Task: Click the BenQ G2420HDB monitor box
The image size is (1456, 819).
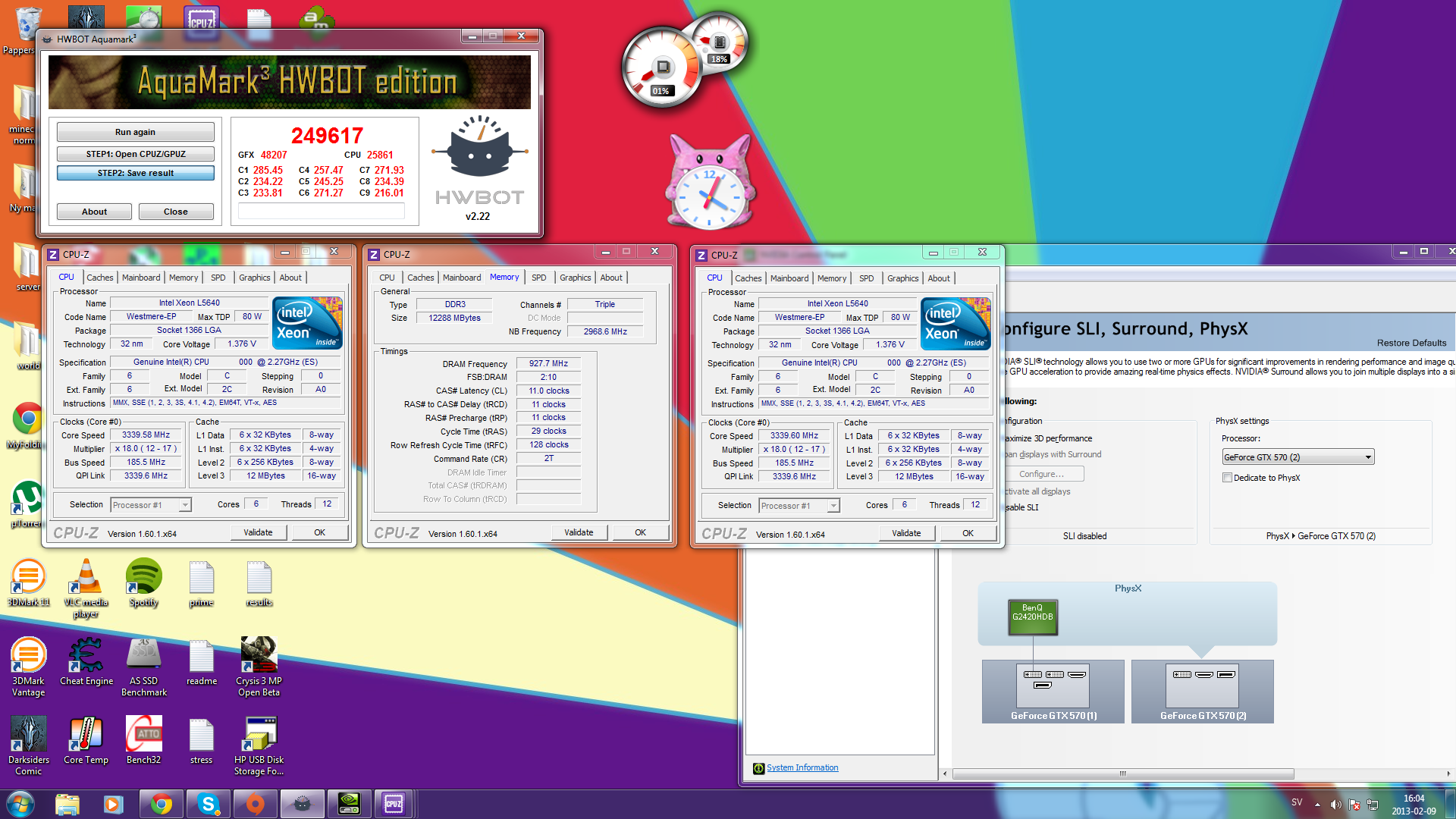Action: 1032,617
